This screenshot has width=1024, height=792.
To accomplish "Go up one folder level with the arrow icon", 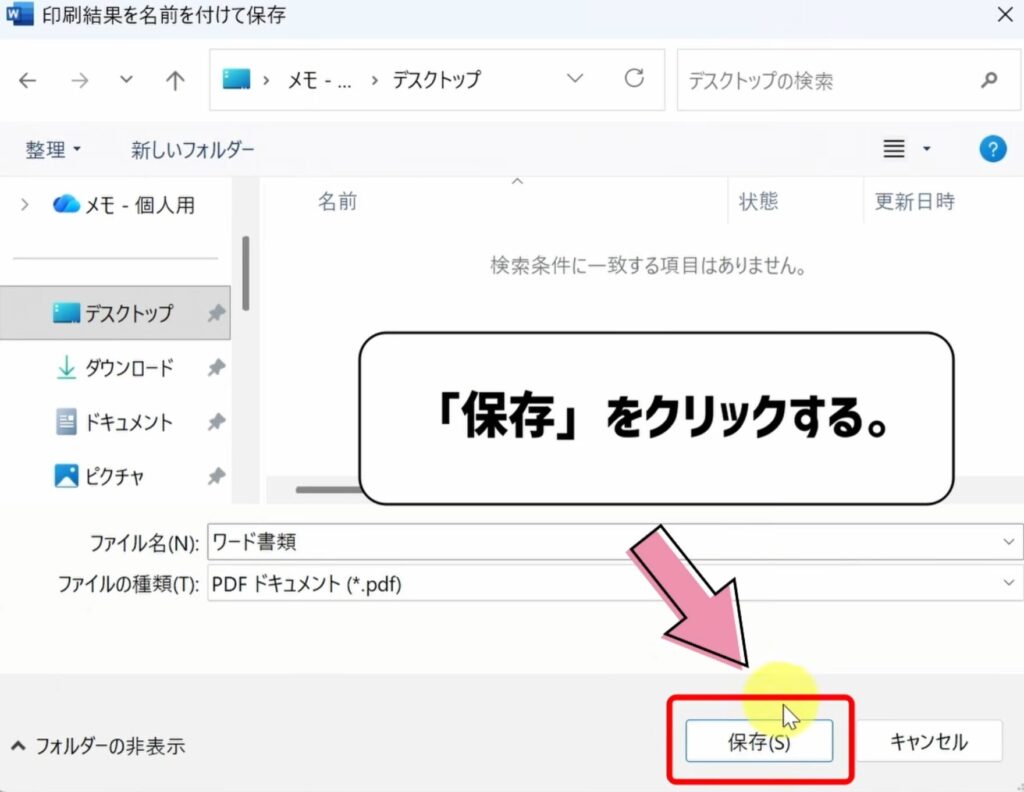I will [174, 80].
